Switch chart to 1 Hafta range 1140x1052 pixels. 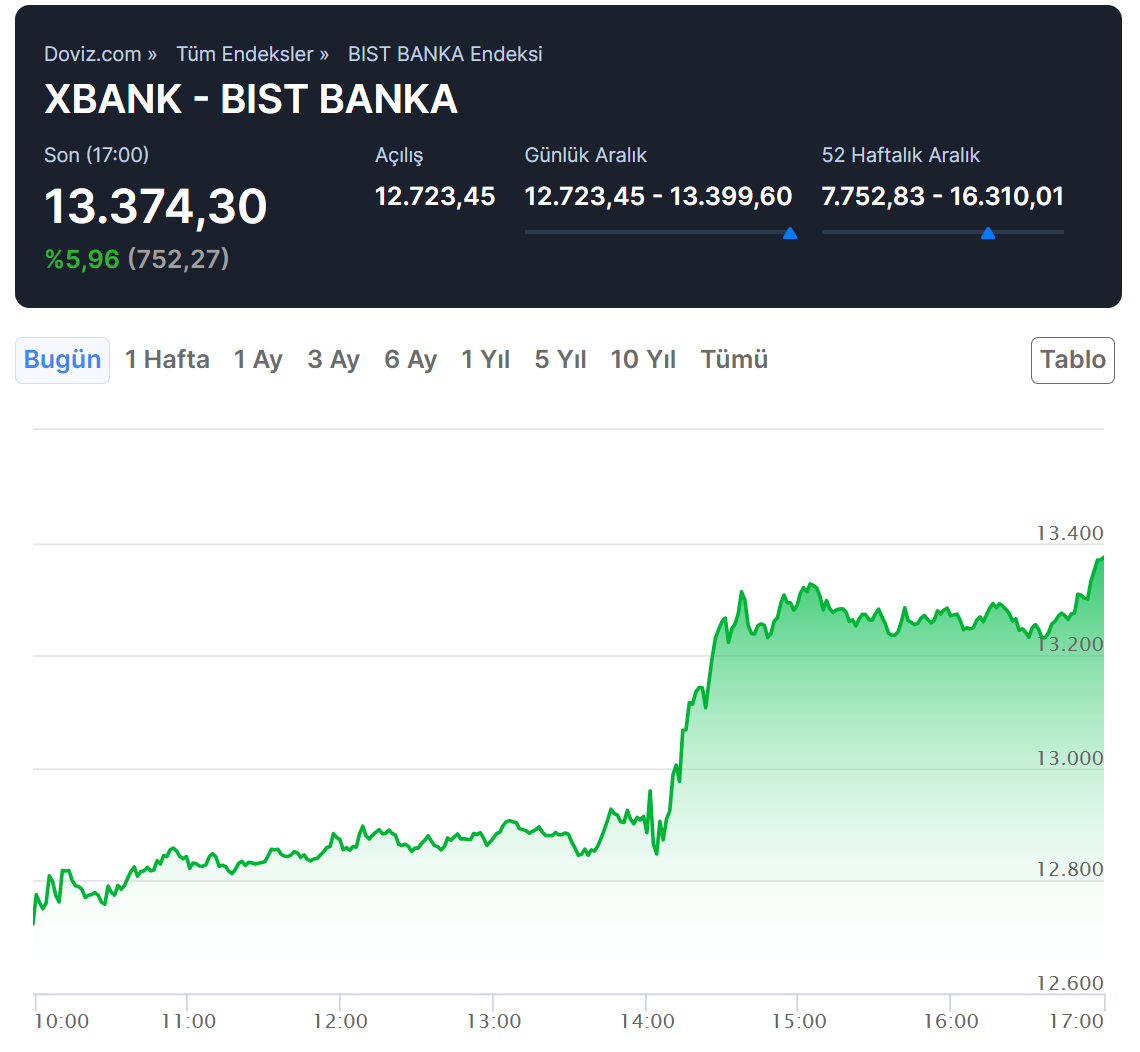click(167, 360)
